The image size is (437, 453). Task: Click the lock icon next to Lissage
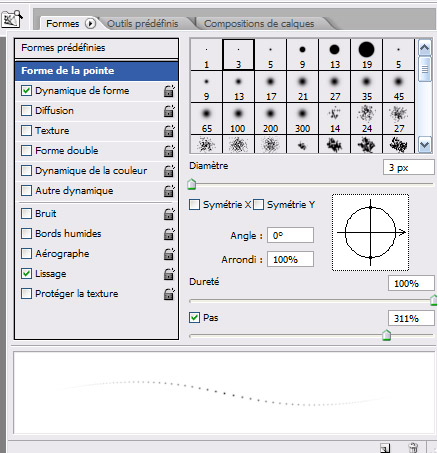pyautogui.click(x=169, y=274)
